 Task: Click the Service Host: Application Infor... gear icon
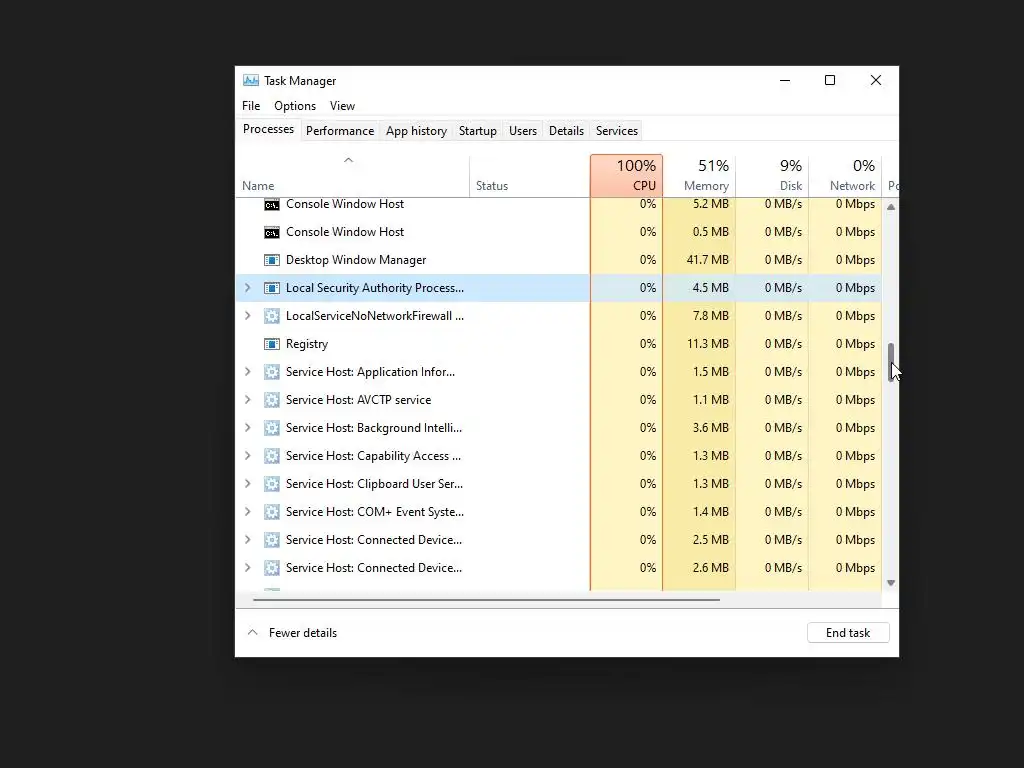click(x=272, y=372)
